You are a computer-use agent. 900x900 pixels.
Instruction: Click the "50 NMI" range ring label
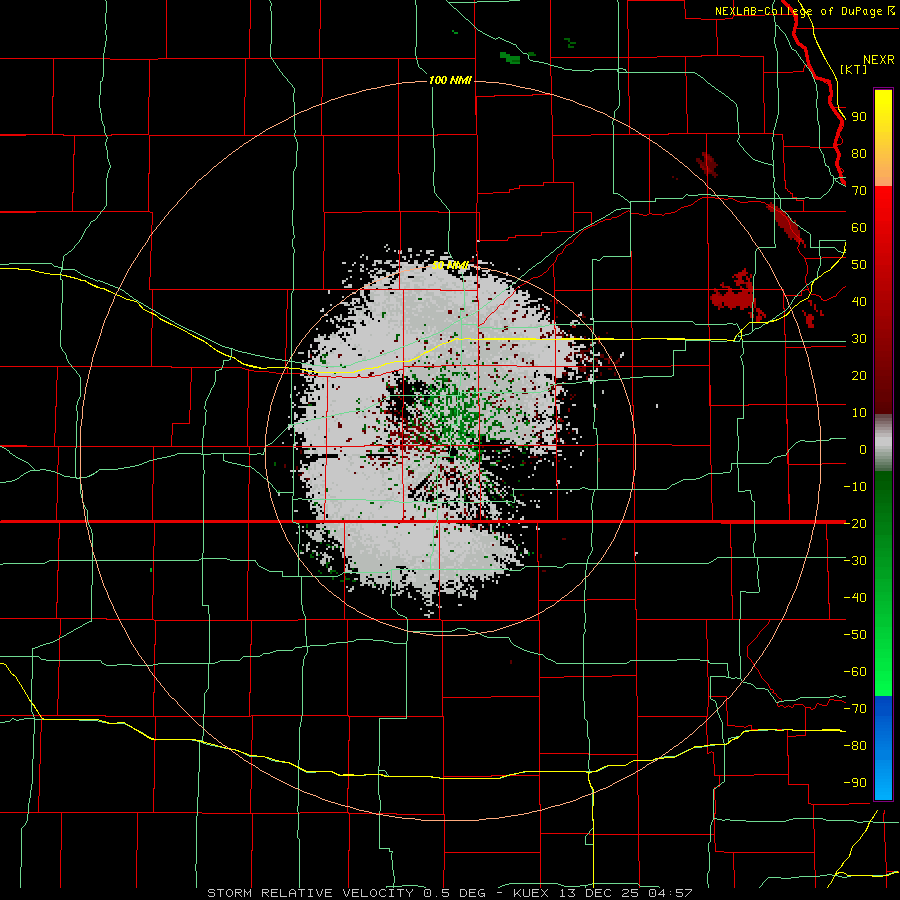coord(450,265)
